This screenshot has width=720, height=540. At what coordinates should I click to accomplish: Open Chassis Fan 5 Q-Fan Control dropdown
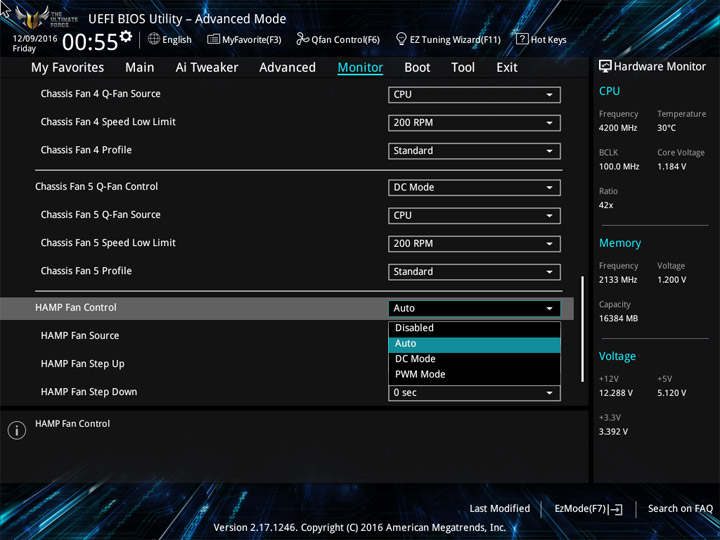(474, 187)
